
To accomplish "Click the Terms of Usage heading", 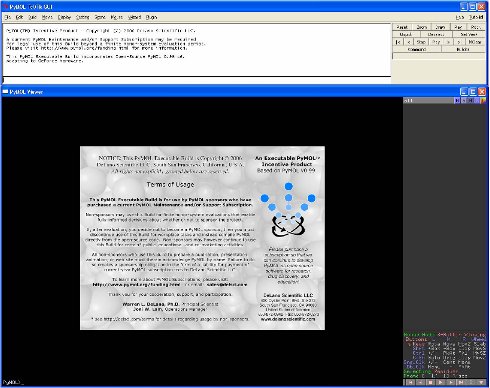I will coord(170,184).
